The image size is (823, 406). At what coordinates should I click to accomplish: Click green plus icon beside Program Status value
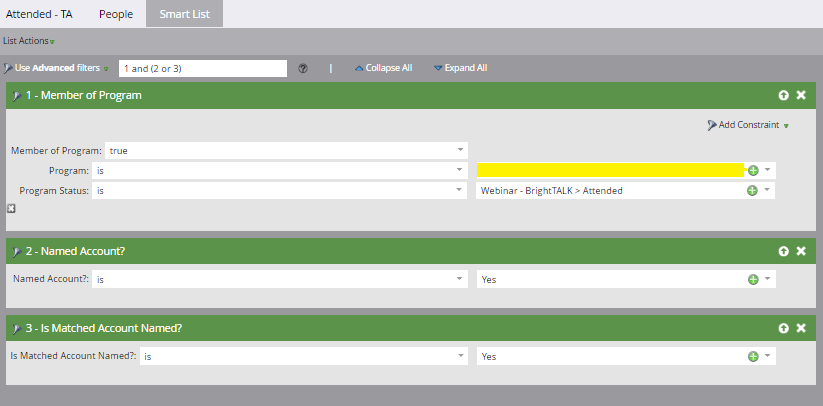point(752,190)
